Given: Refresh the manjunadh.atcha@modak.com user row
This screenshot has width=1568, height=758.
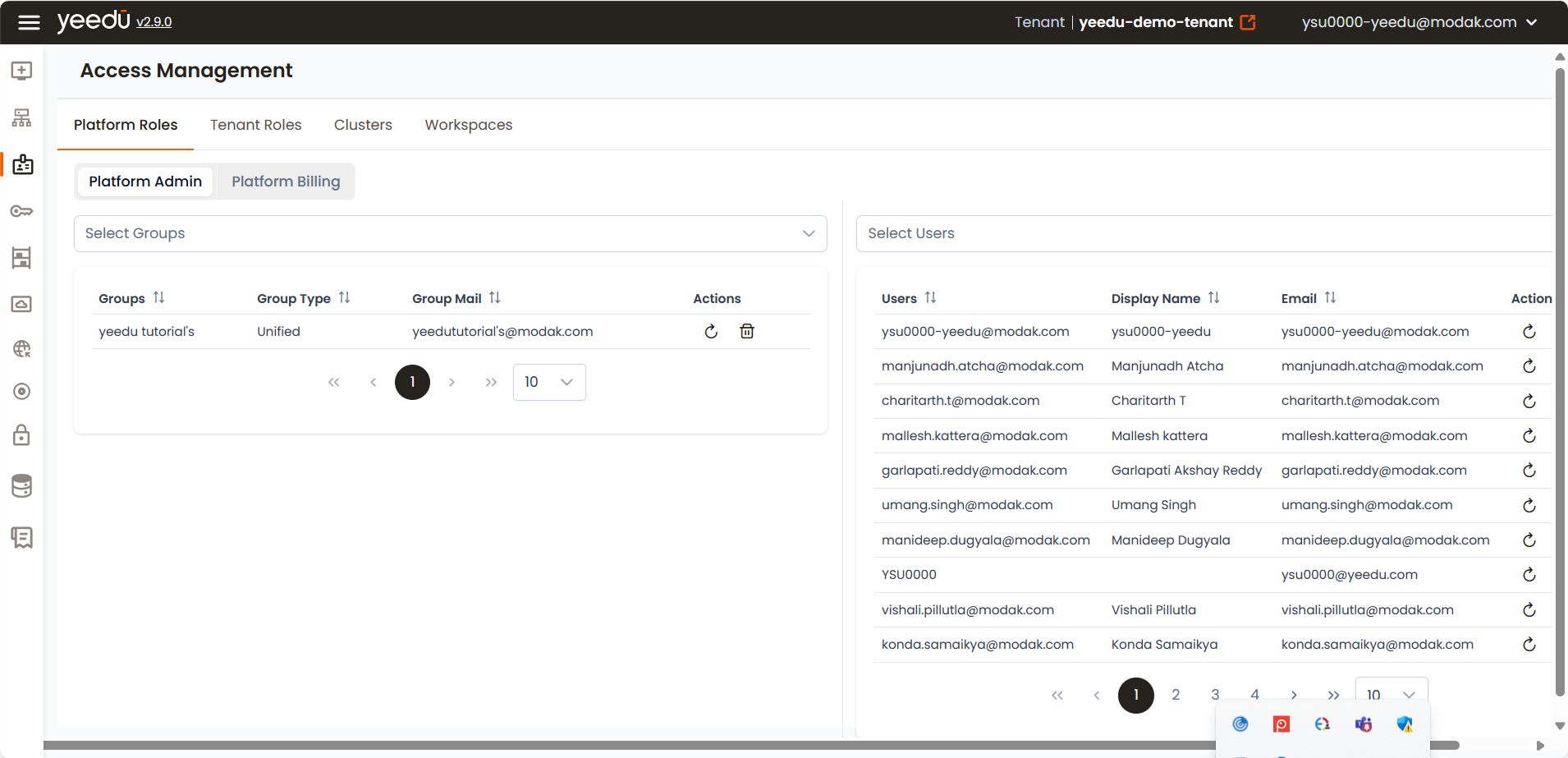Looking at the screenshot, I should 1529,366.
